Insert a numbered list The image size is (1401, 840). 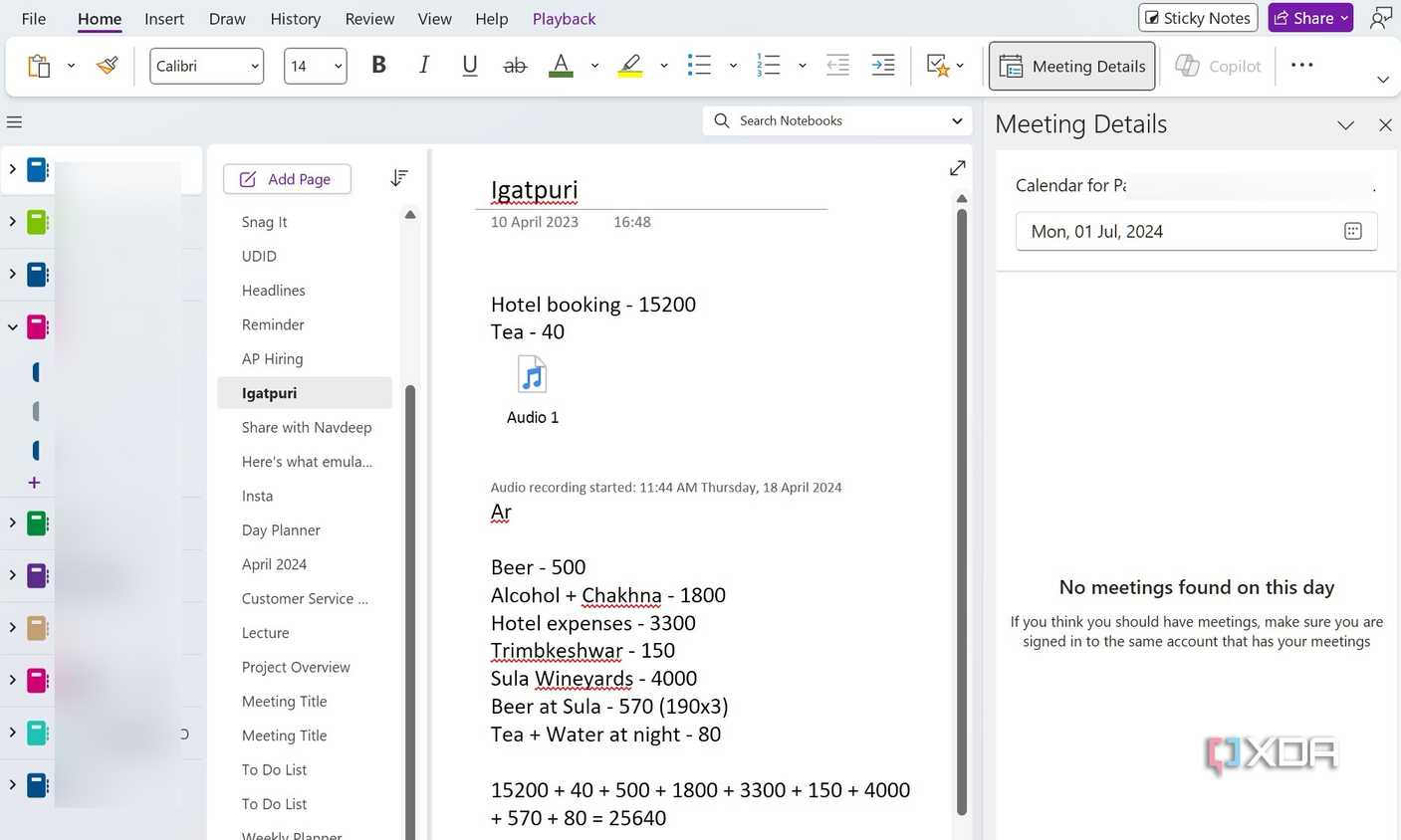point(768,66)
